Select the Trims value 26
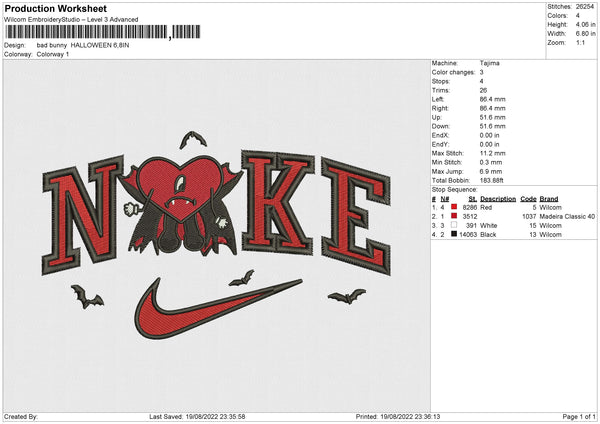600x424 pixels. 483,90
